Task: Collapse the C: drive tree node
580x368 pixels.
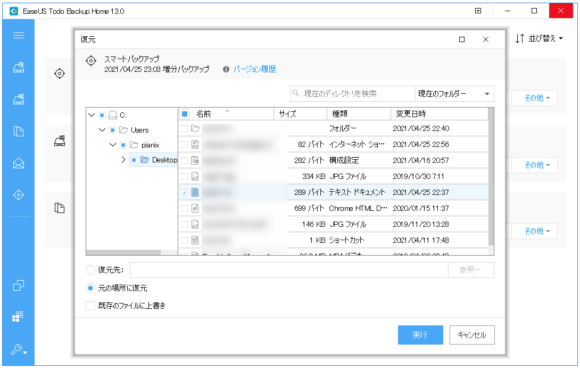Action: [91, 115]
